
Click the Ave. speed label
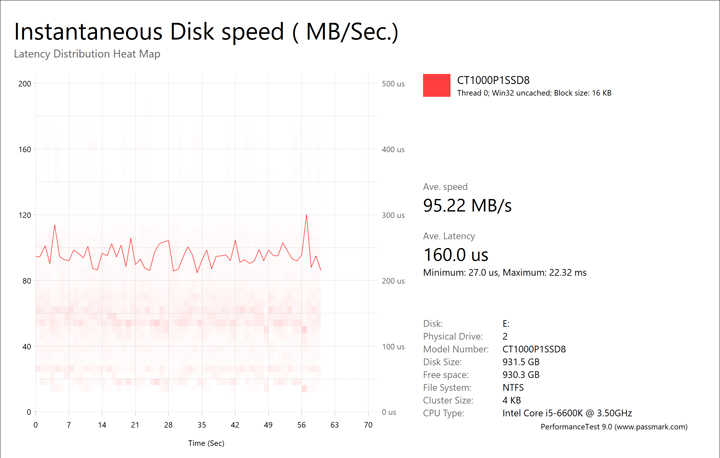pyautogui.click(x=446, y=187)
